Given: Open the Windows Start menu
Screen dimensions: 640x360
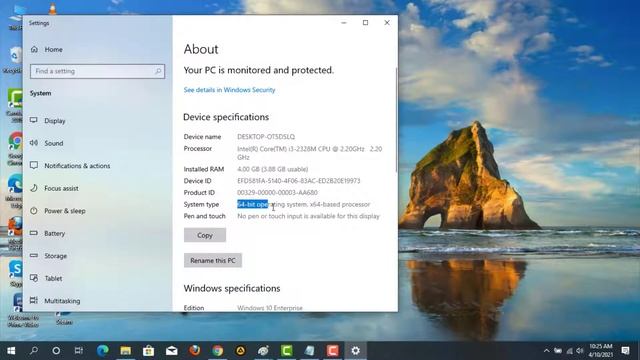Looking at the screenshot, I should tap(11, 351).
